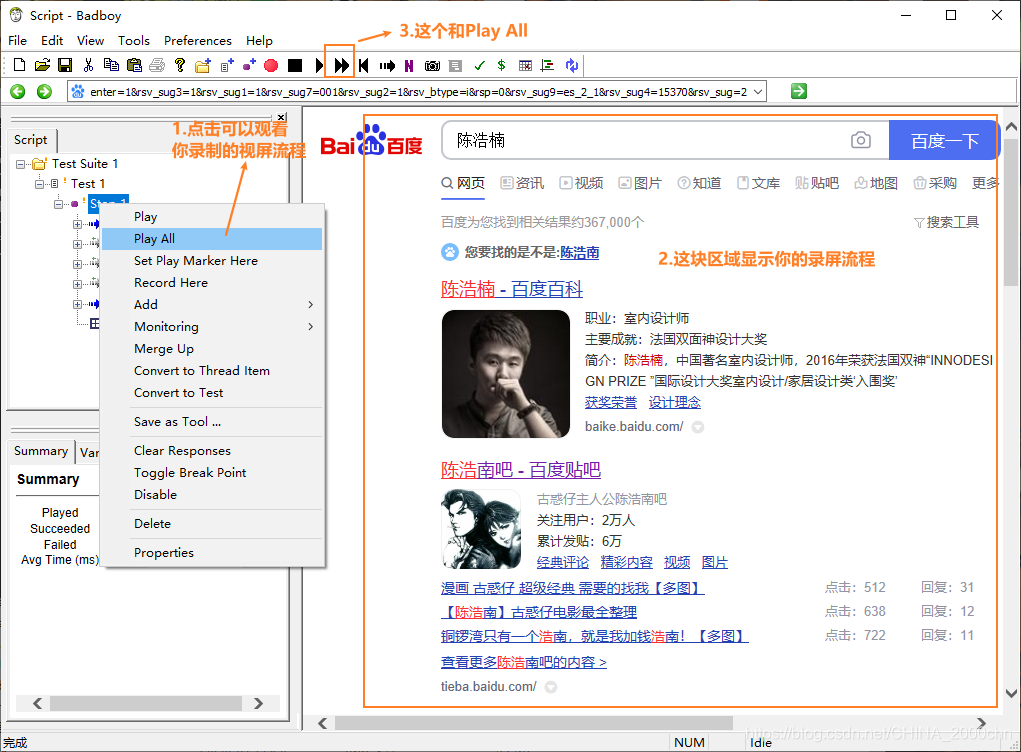Click the table grid toolbar icon
Screen dimensions: 1021x752
point(525,65)
